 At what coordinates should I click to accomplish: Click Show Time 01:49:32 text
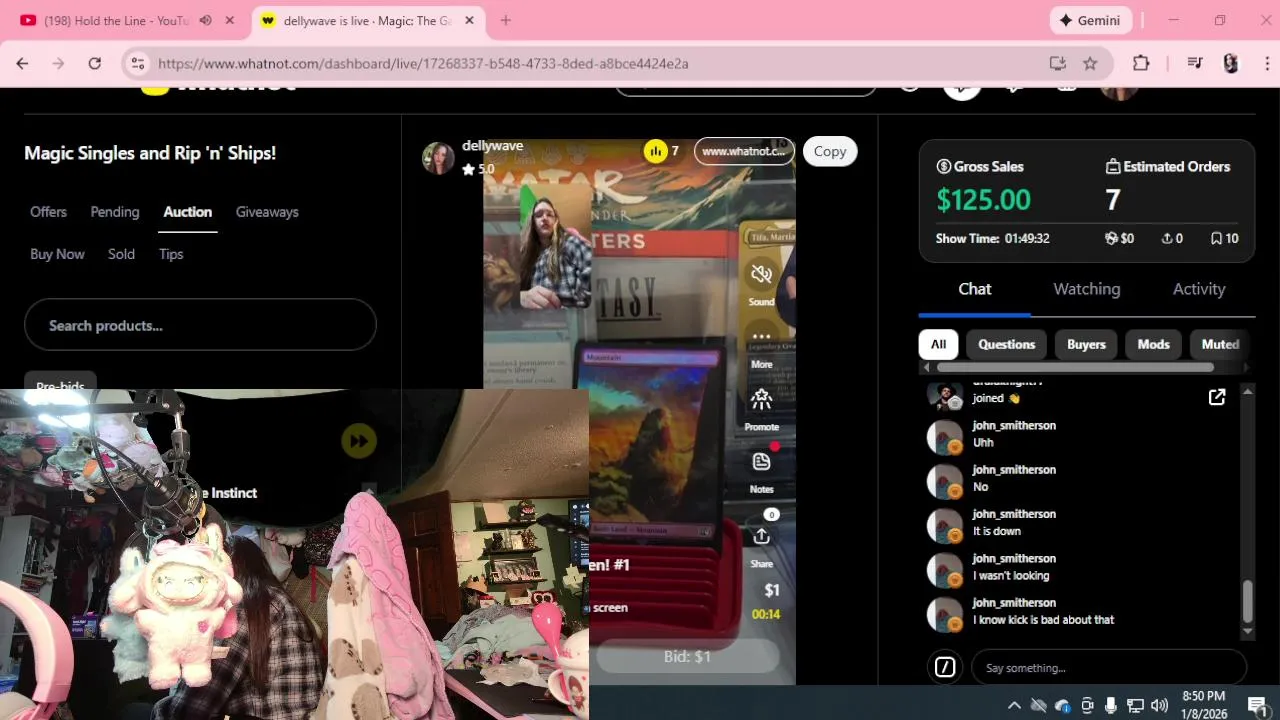click(x=992, y=238)
